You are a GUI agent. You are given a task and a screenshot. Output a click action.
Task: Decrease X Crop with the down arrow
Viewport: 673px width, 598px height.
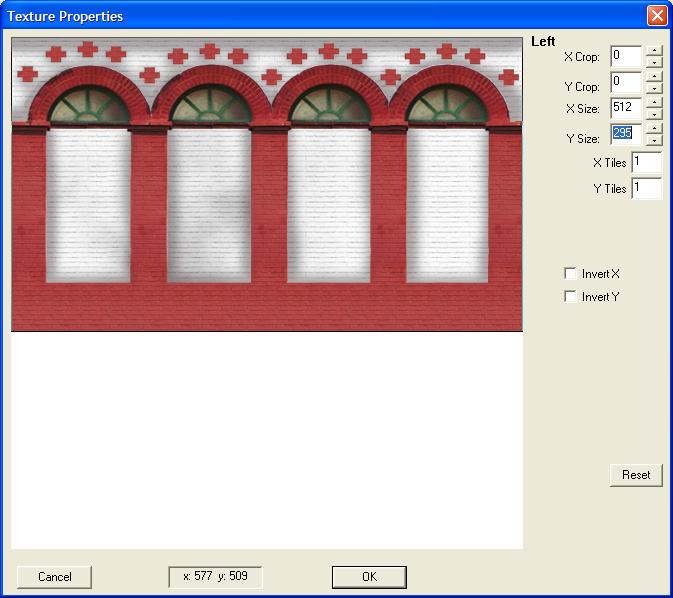click(654, 62)
